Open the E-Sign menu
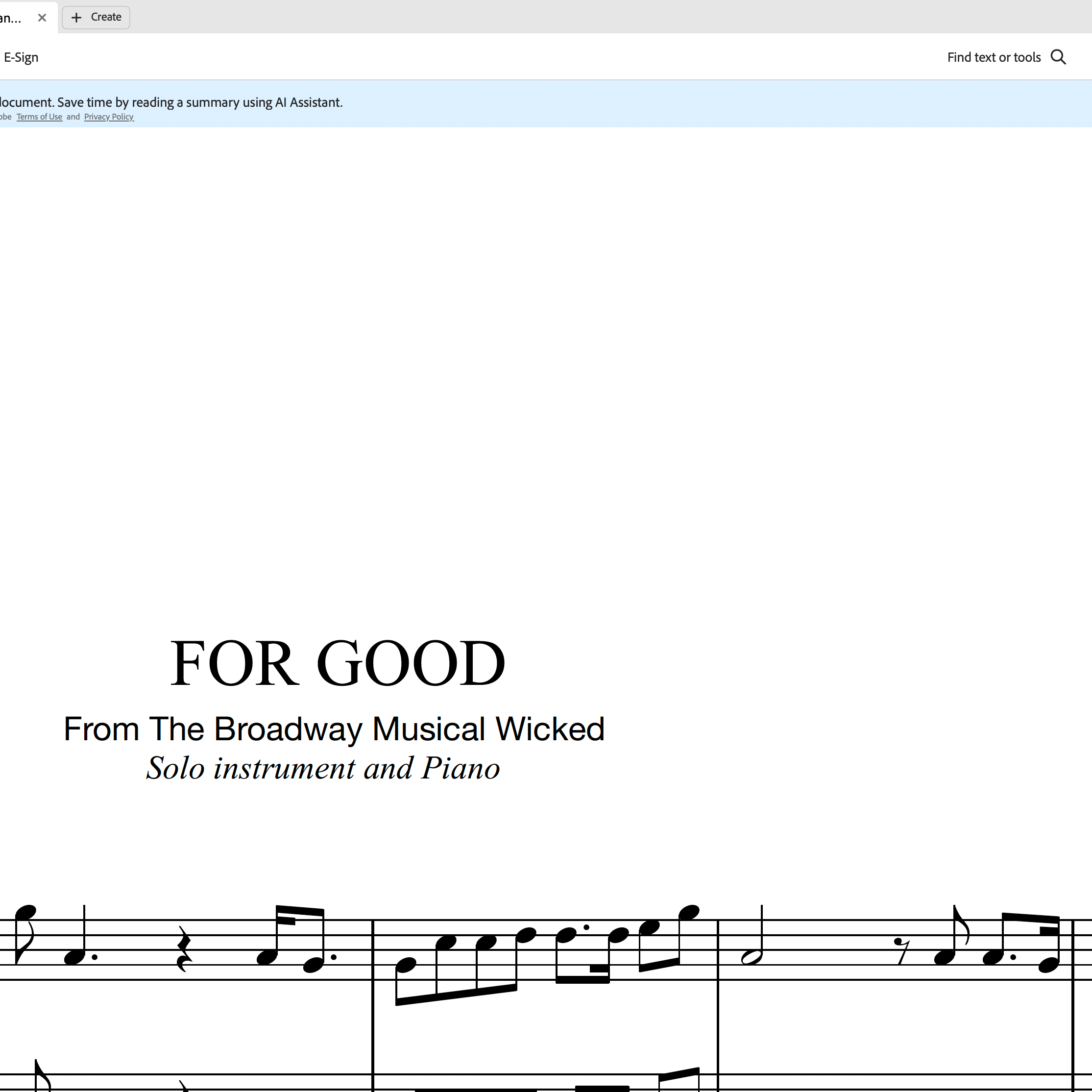 [x=21, y=57]
